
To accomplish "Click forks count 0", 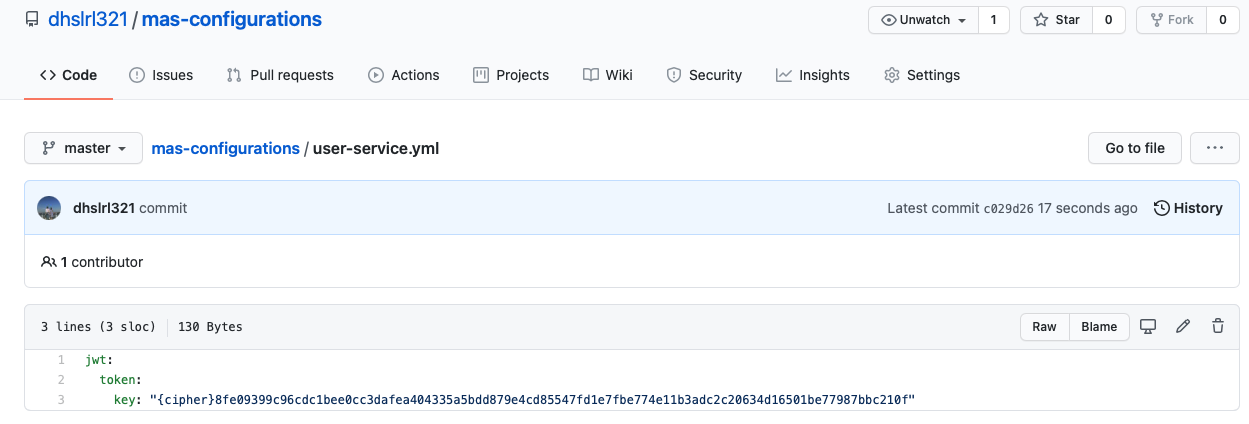I will point(1223,20).
